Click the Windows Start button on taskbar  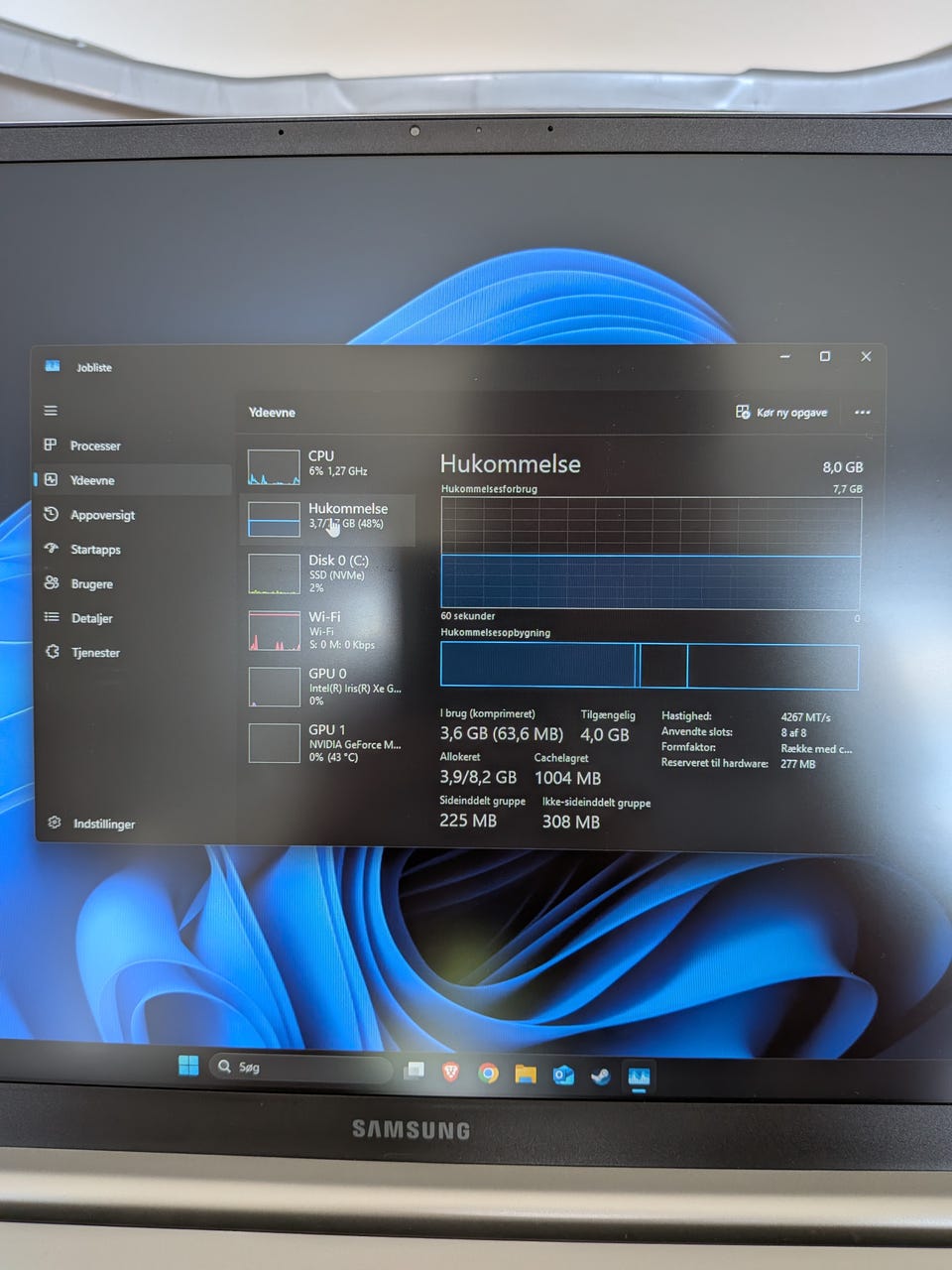click(x=187, y=1066)
